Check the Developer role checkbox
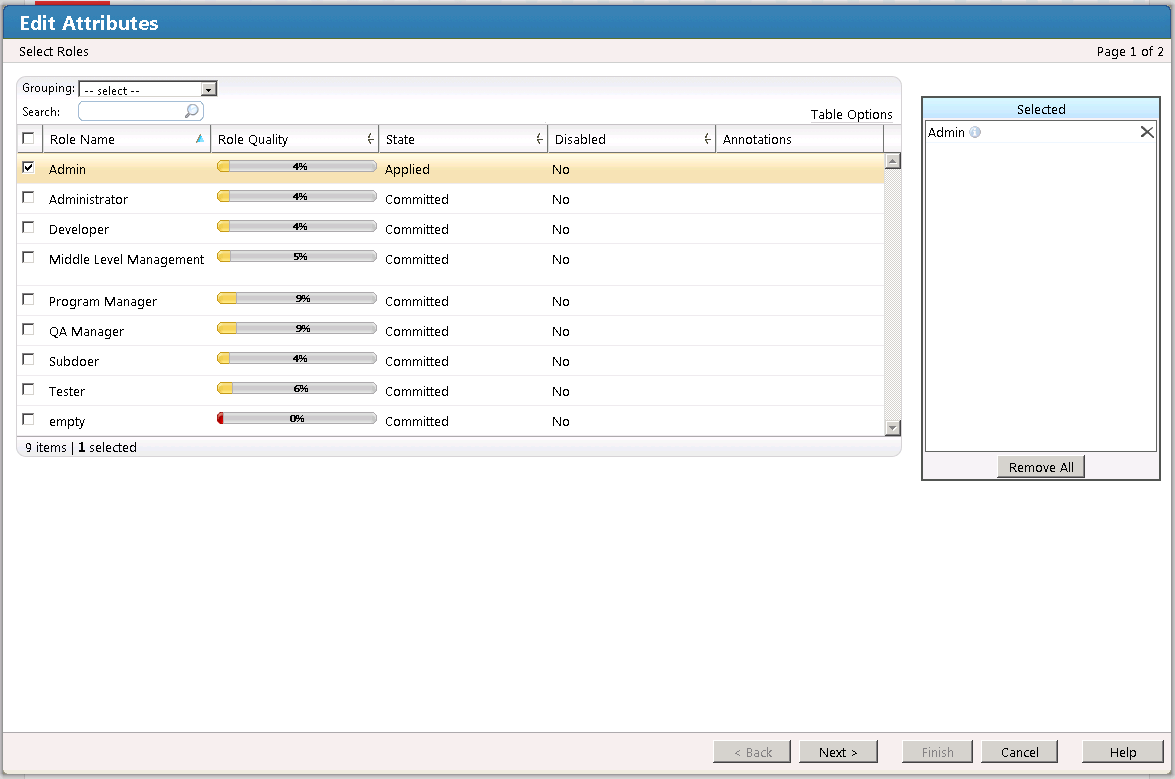Screen dimensions: 1175x779 pyautogui.click(x=28, y=227)
